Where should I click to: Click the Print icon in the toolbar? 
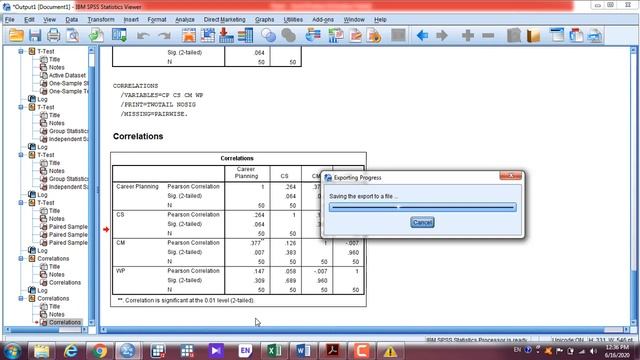click(53, 36)
